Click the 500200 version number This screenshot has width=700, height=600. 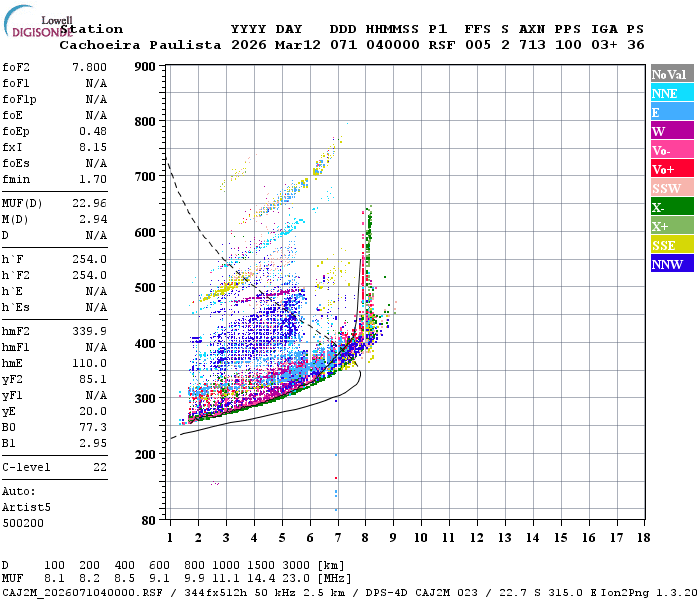23,523
